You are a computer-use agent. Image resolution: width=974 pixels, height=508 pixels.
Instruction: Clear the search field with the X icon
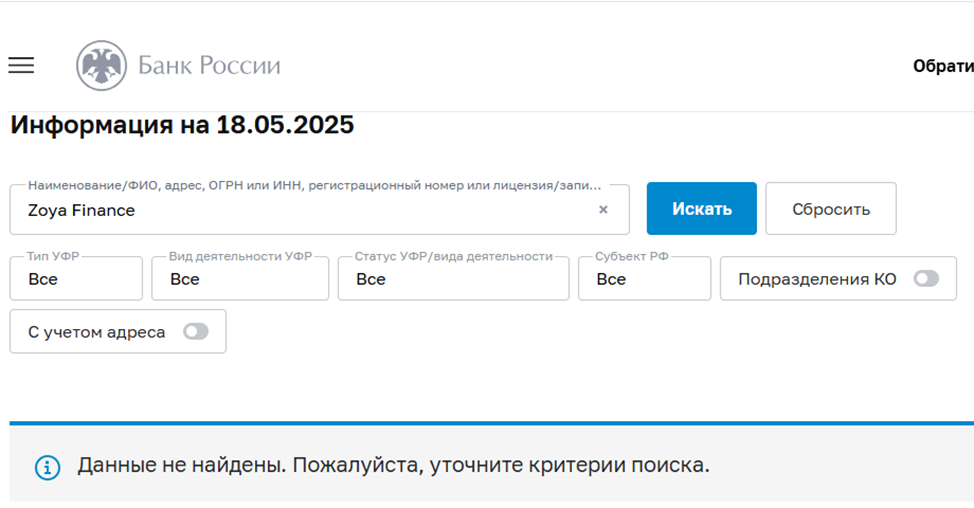coord(603,210)
